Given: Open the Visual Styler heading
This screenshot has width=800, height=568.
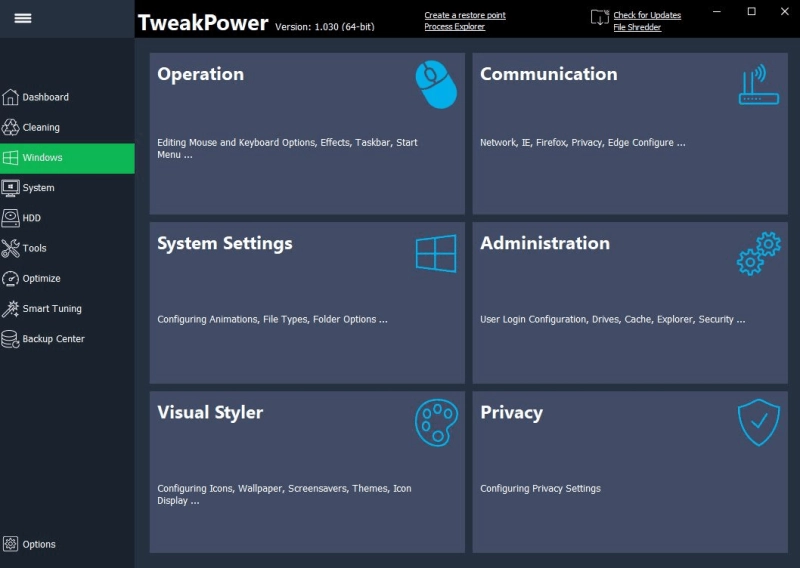Looking at the screenshot, I should [210, 412].
